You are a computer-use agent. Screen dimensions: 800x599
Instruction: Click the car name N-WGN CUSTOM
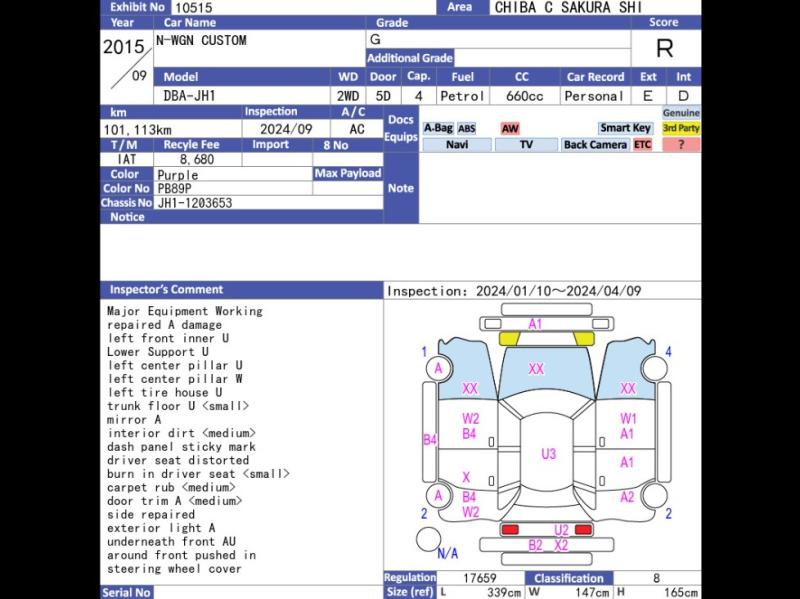201,40
